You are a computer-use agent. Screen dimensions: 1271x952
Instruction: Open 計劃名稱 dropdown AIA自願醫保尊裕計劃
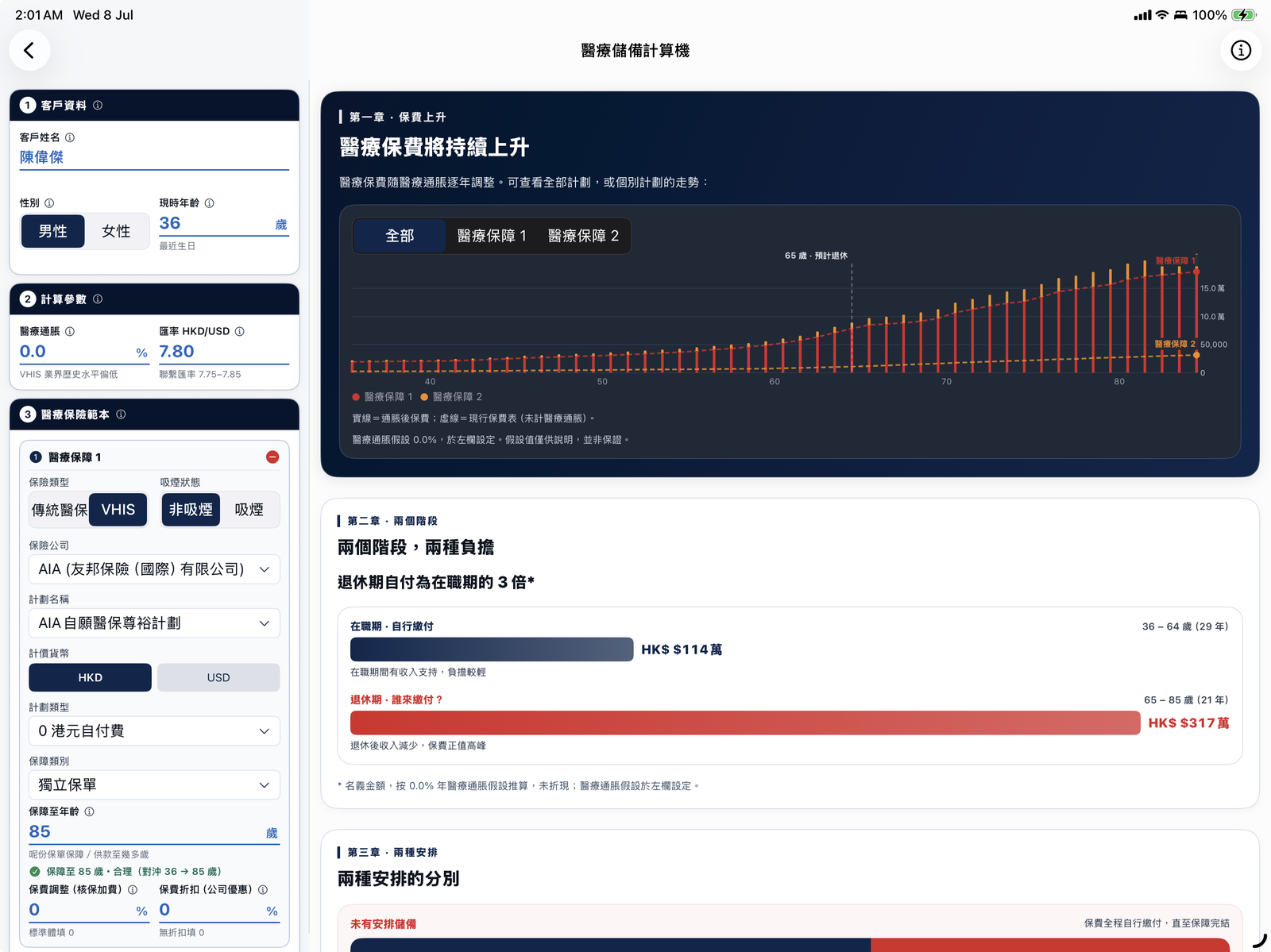(154, 623)
